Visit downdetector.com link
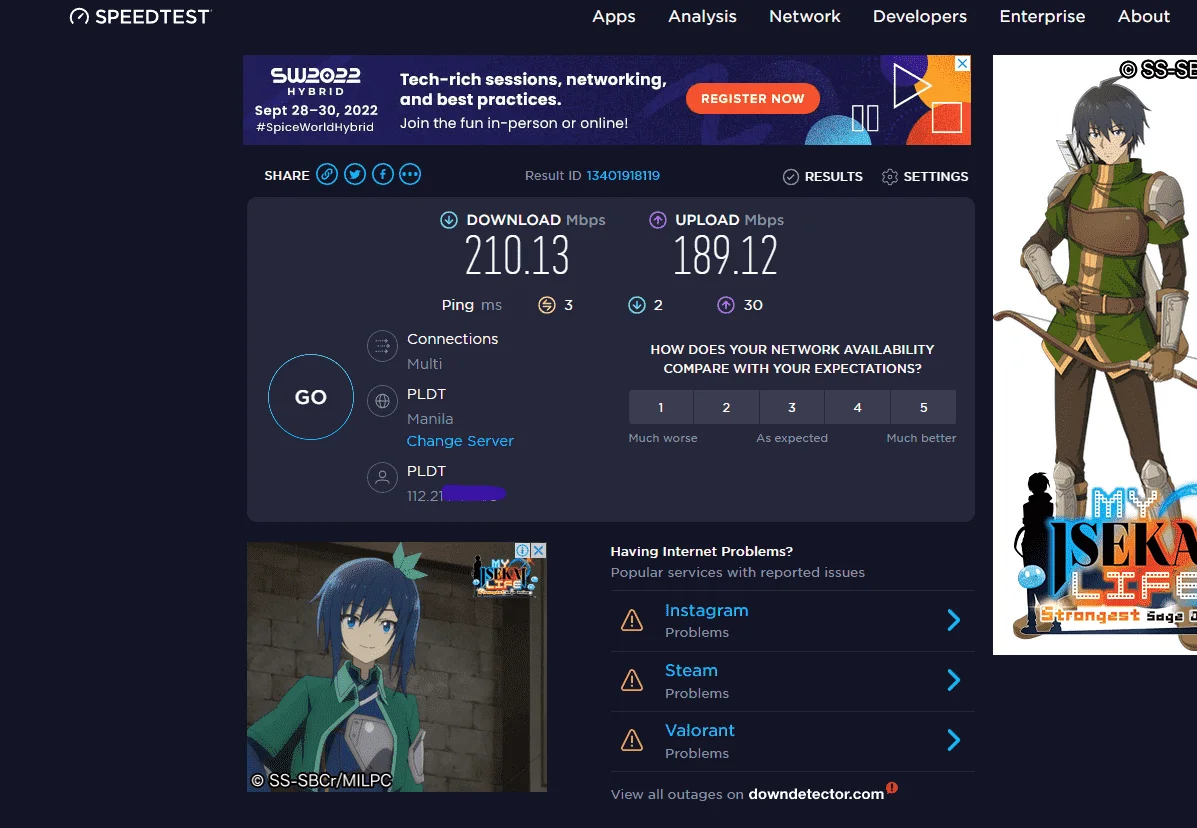Screen dimensions: 1197x828 click(816, 794)
